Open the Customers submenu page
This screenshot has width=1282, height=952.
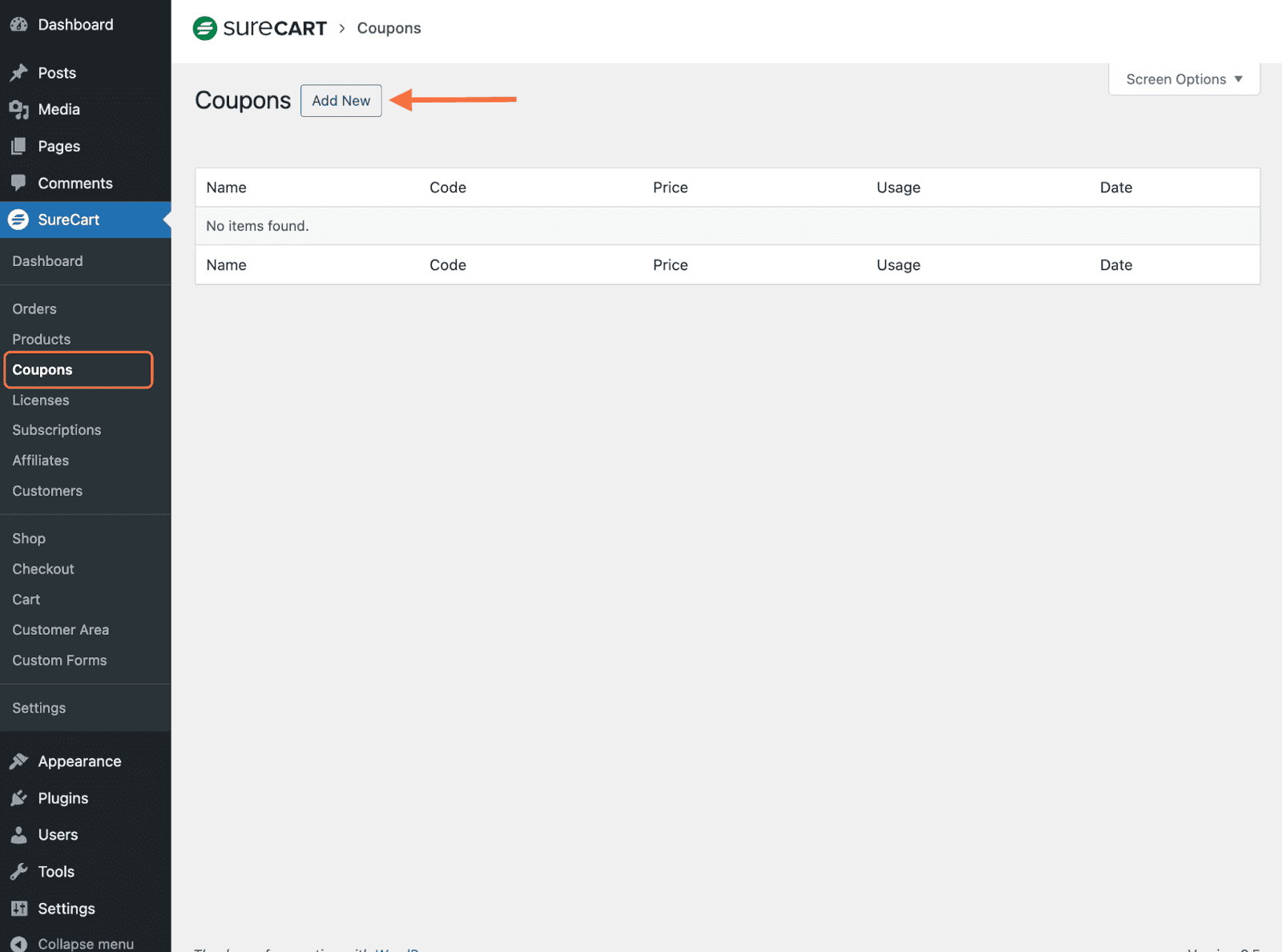point(47,491)
